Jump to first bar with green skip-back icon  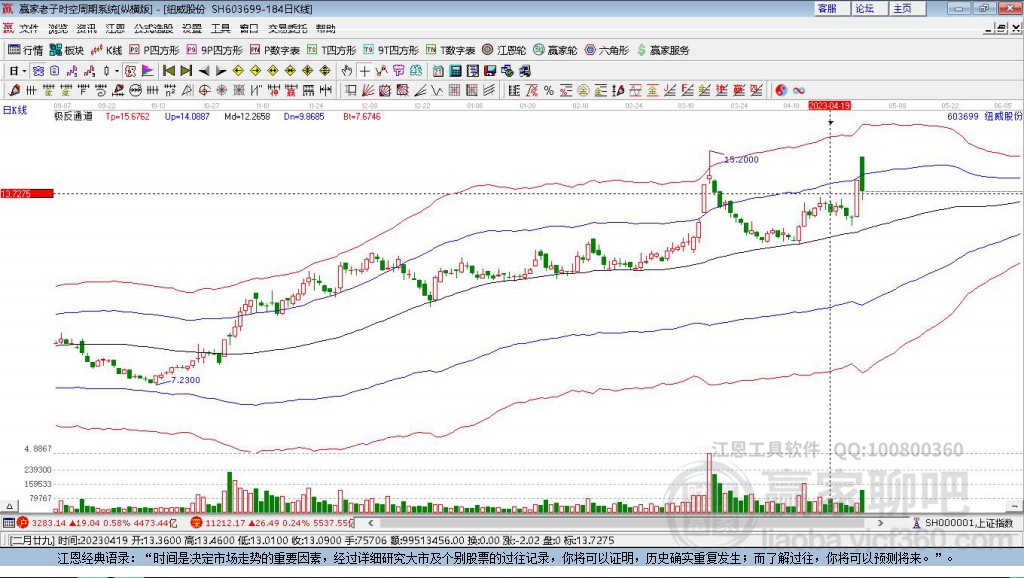pyautogui.click(x=169, y=71)
